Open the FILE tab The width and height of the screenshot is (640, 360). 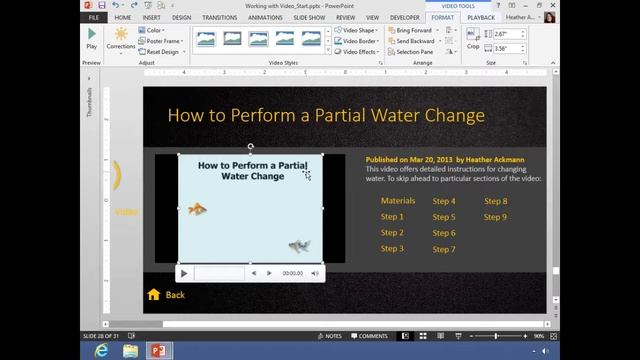pyautogui.click(x=94, y=18)
